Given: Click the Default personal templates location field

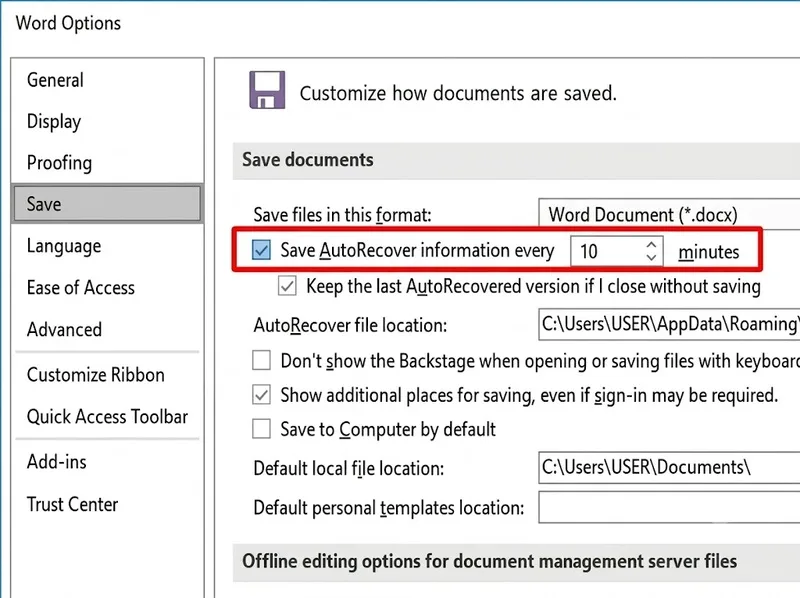Looking at the screenshot, I should coord(669,507).
